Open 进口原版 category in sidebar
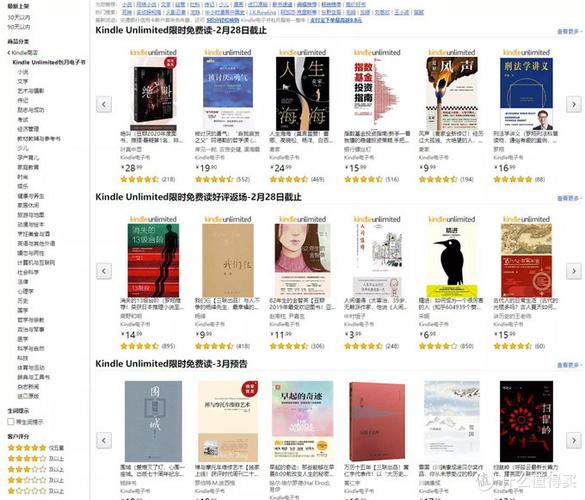 pos(28,396)
